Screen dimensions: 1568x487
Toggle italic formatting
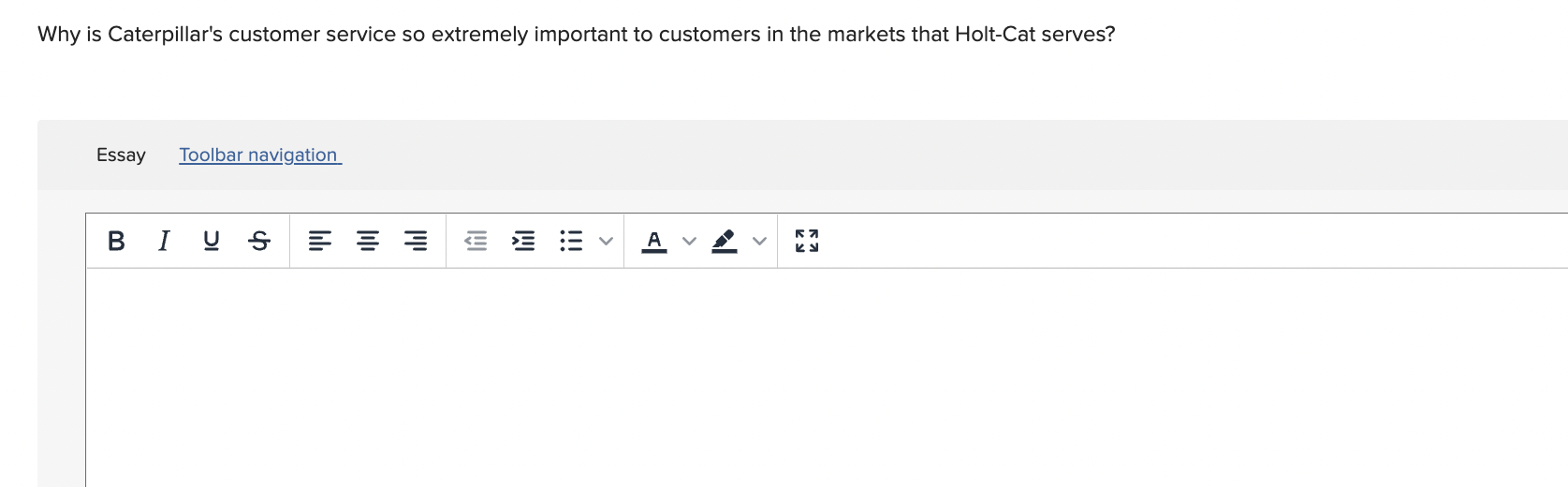pos(164,241)
